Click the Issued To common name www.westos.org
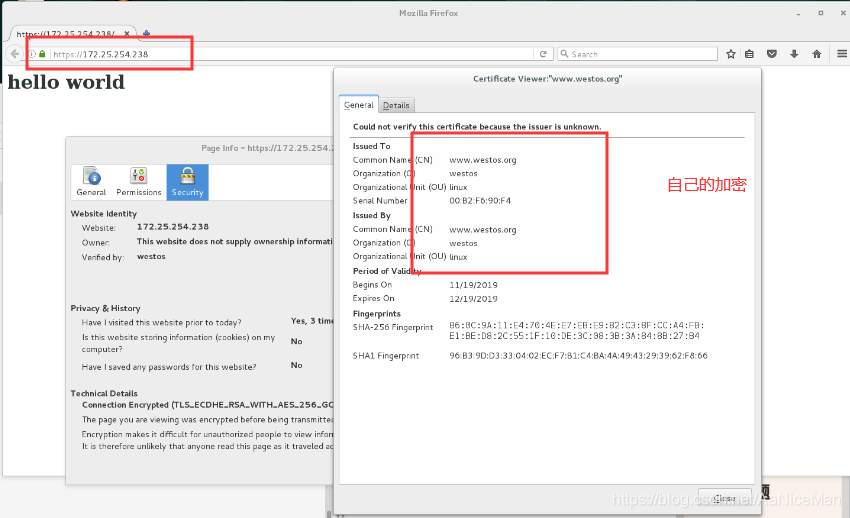The height and width of the screenshot is (518, 850). click(x=483, y=160)
